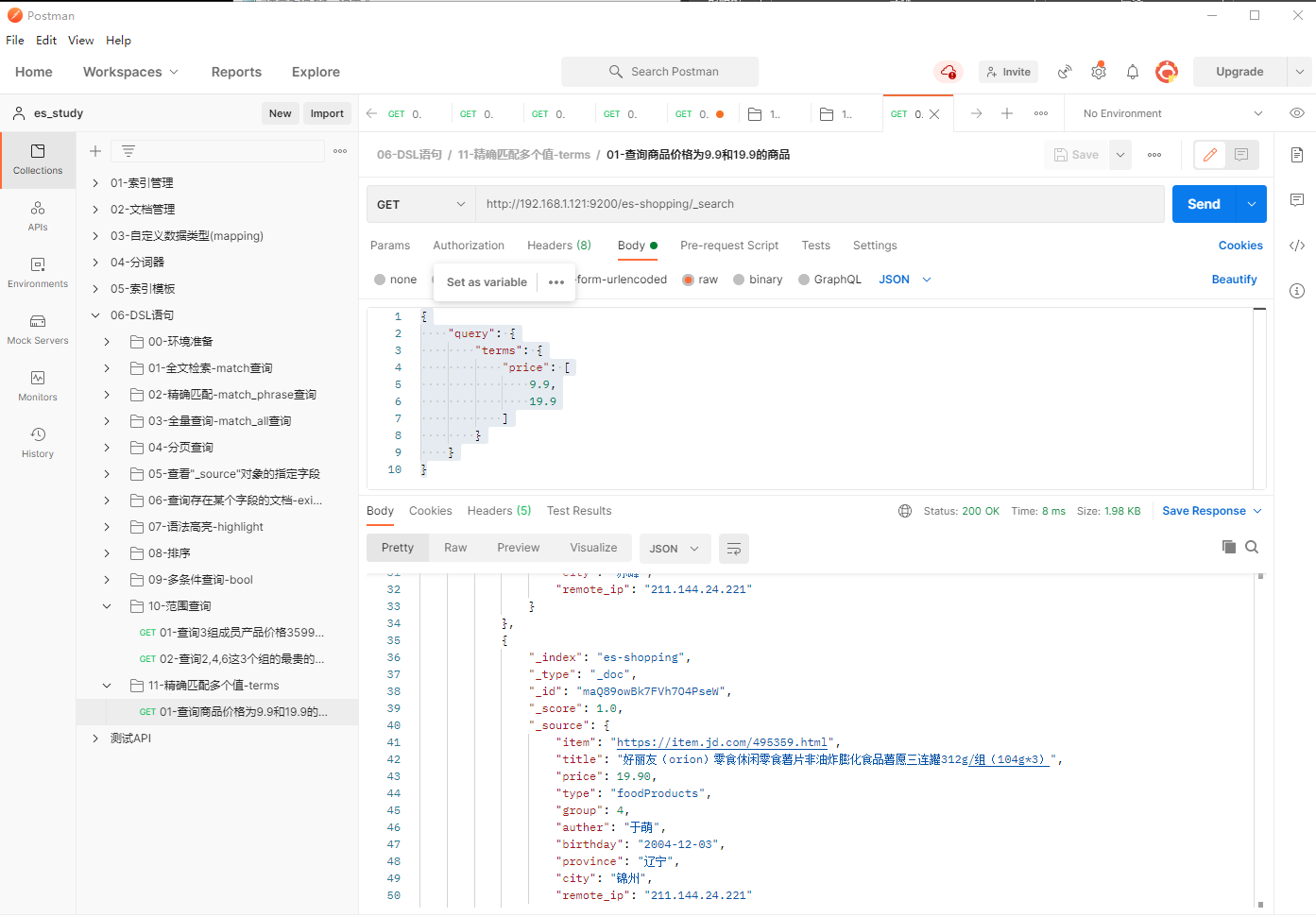Click the code snippet icon in right sidebar
1316x917 pixels.
click(x=1296, y=246)
